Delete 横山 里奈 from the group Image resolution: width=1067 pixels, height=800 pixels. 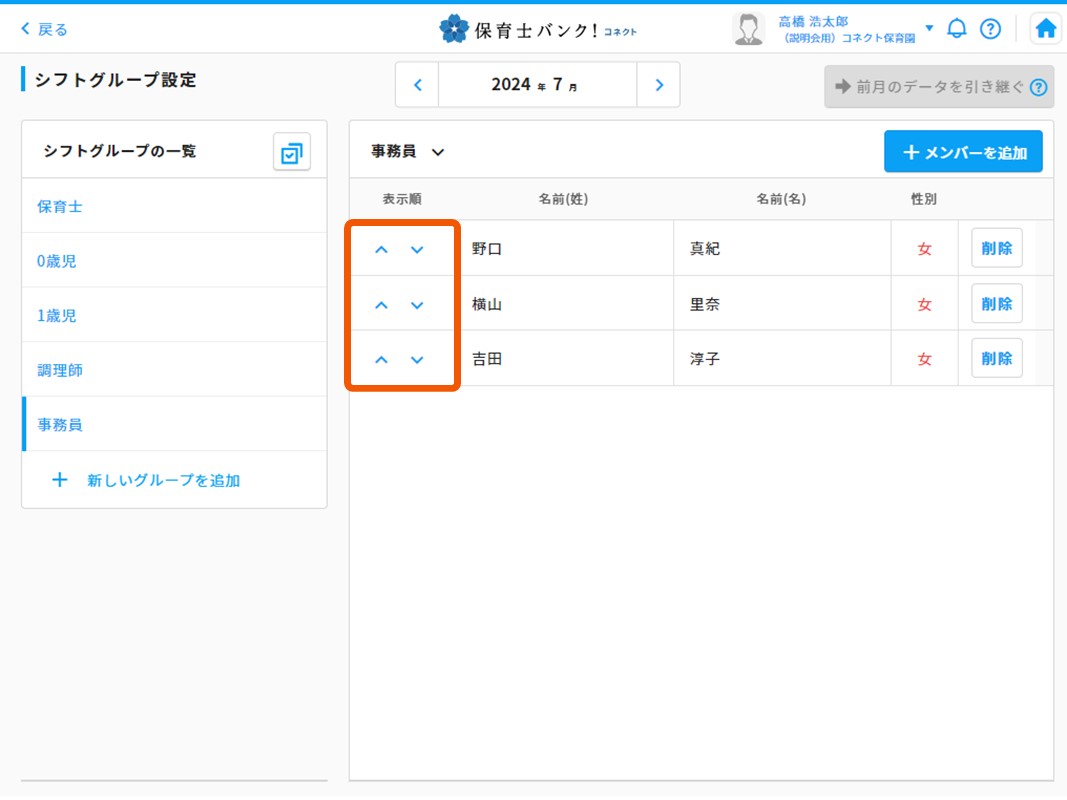[996, 304]
